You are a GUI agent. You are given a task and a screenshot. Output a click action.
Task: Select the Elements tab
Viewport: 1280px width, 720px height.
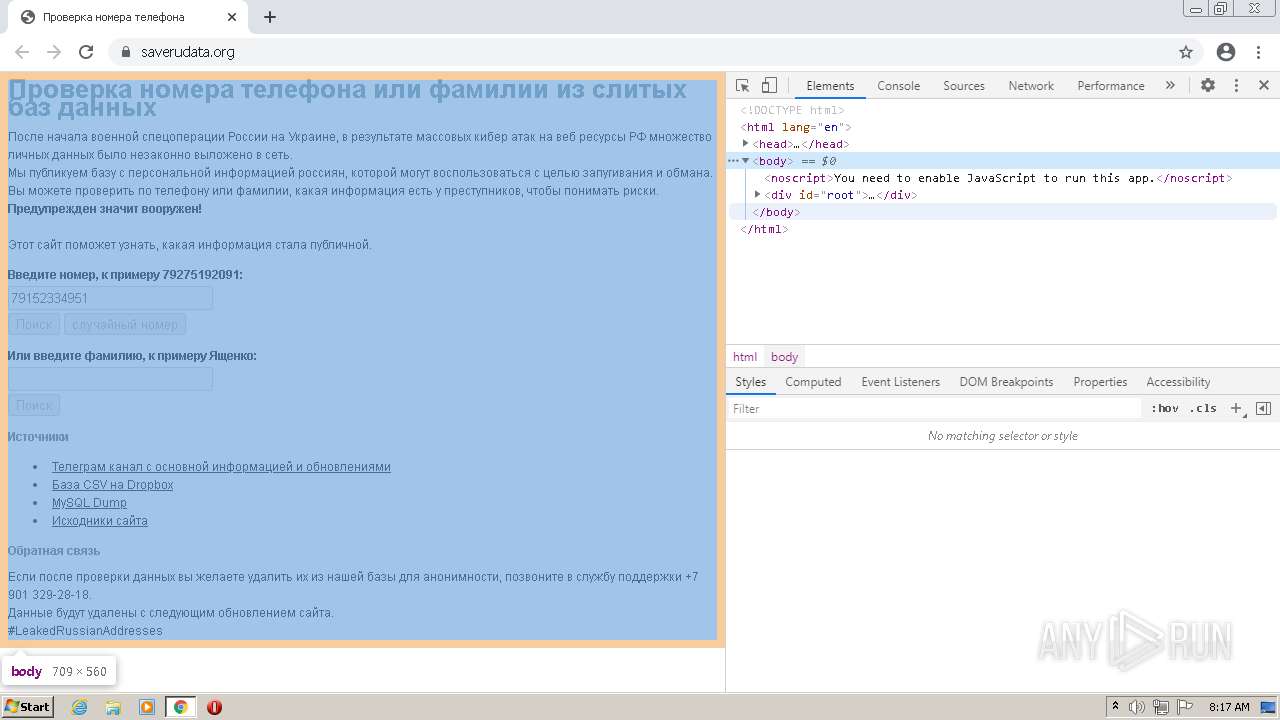click(x=830, y=86)
